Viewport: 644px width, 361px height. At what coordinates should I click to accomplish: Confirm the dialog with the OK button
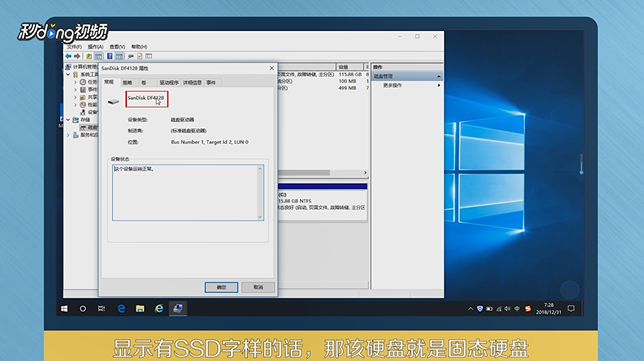coord(221,287)
